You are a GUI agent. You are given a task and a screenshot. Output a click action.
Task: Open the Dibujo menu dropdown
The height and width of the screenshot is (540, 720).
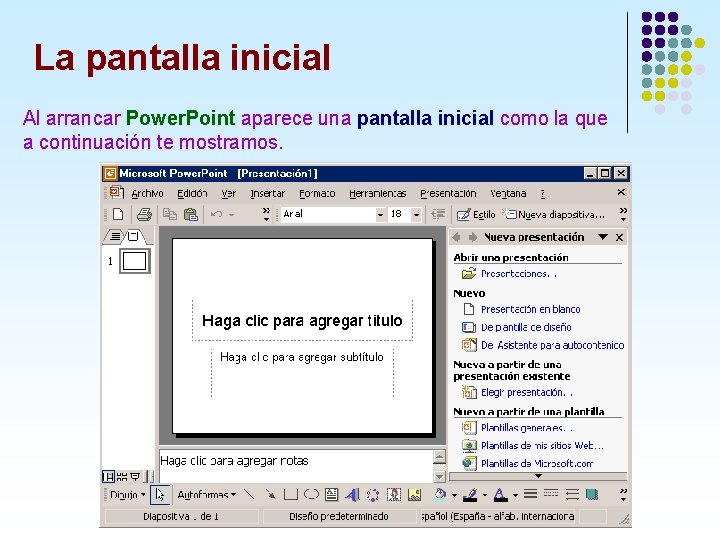pyautogui.click(x=128, y=495)
